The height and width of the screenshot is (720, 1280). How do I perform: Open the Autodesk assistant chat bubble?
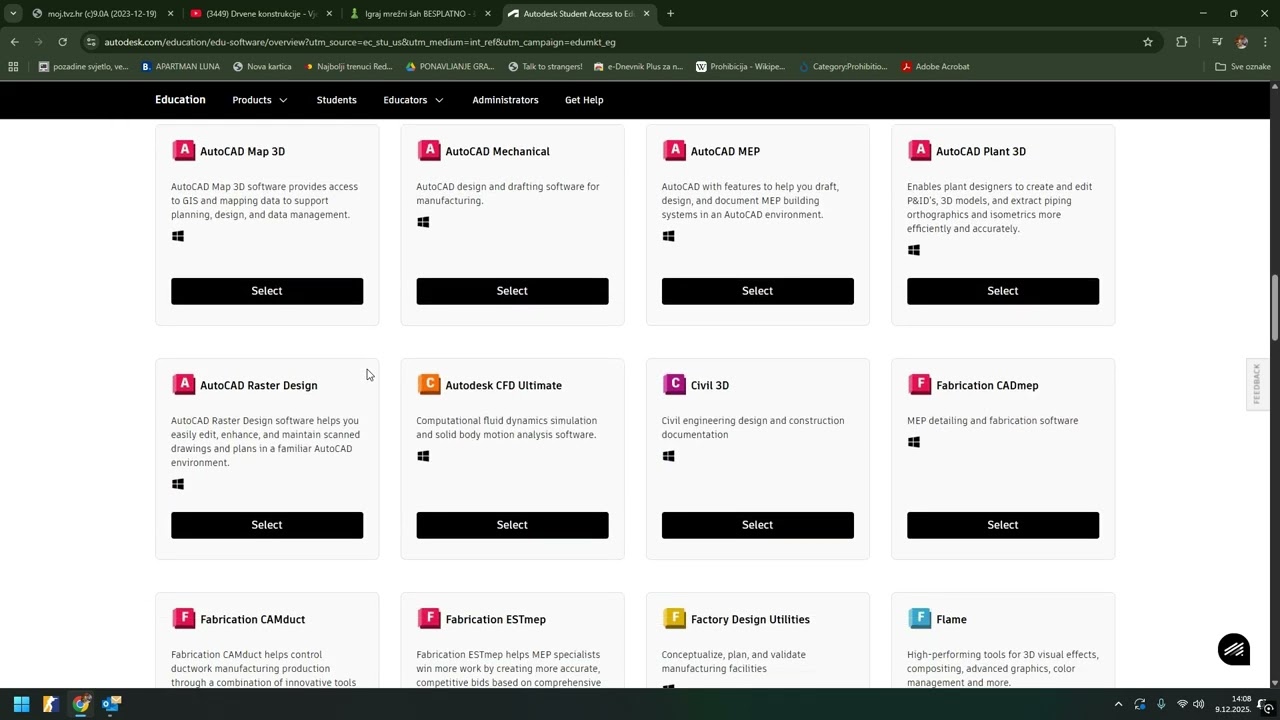1234,649
